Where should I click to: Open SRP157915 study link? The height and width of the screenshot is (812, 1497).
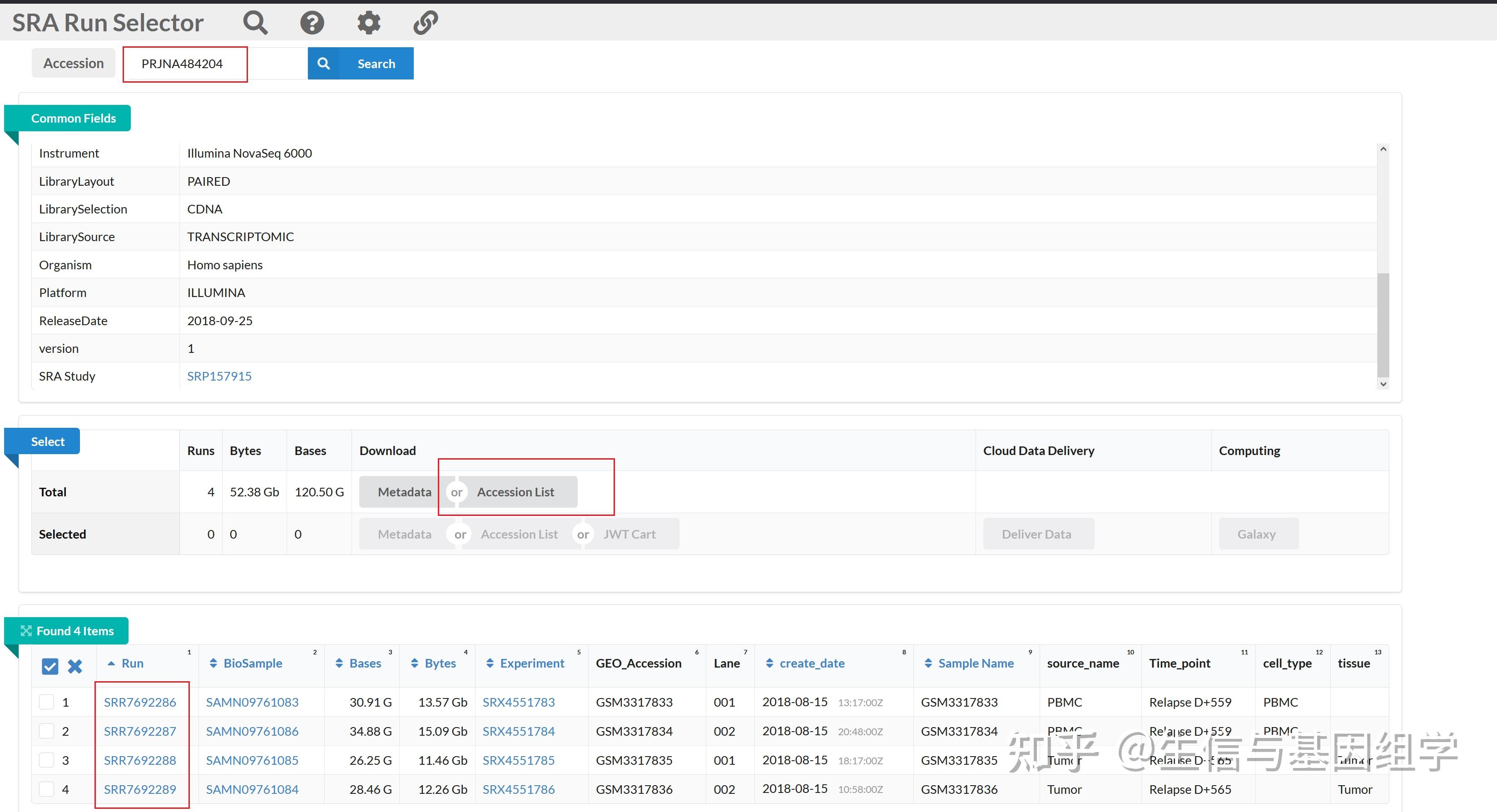[219, 376]
